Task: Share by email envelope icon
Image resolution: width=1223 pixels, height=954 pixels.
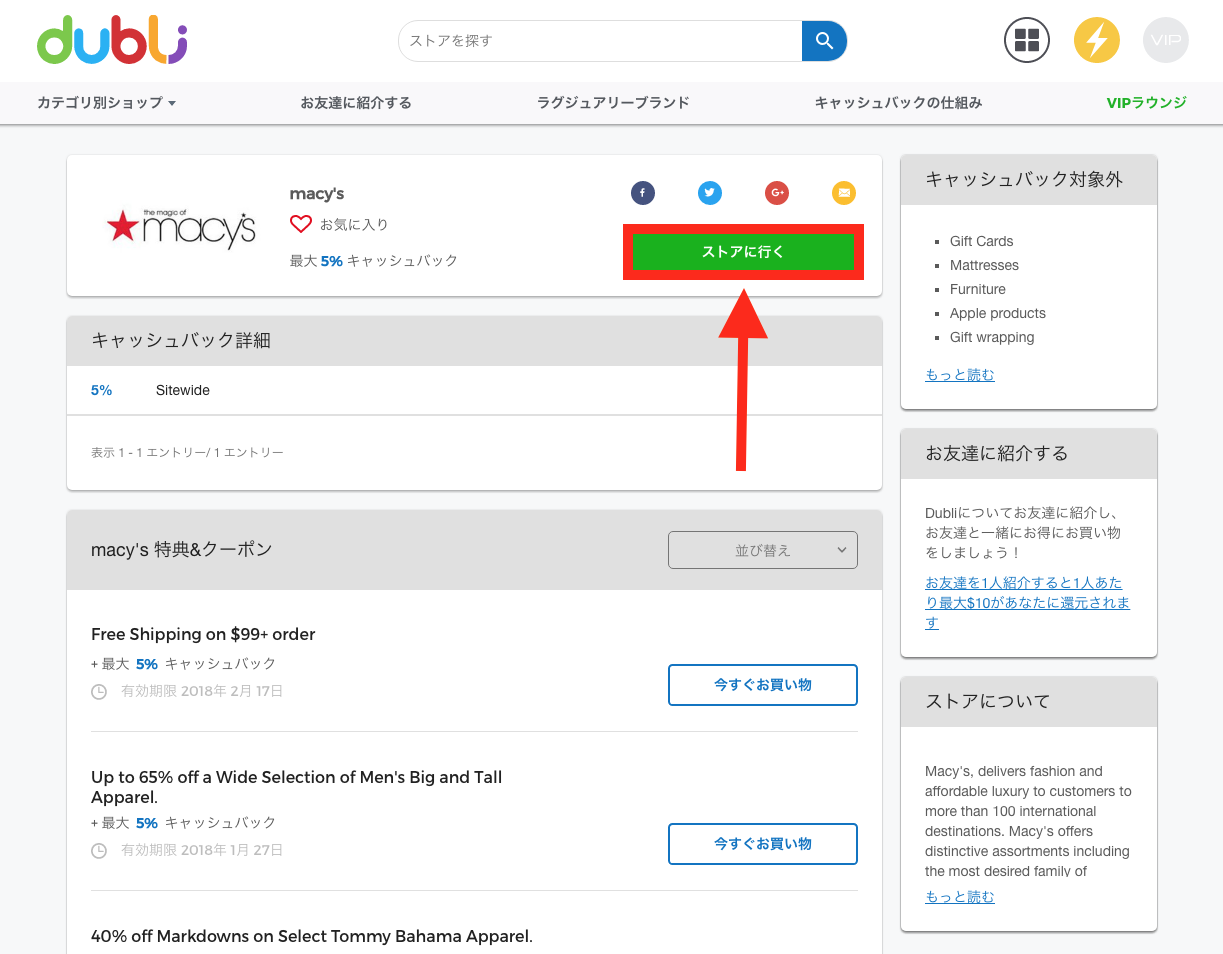Action: point(844,193)
